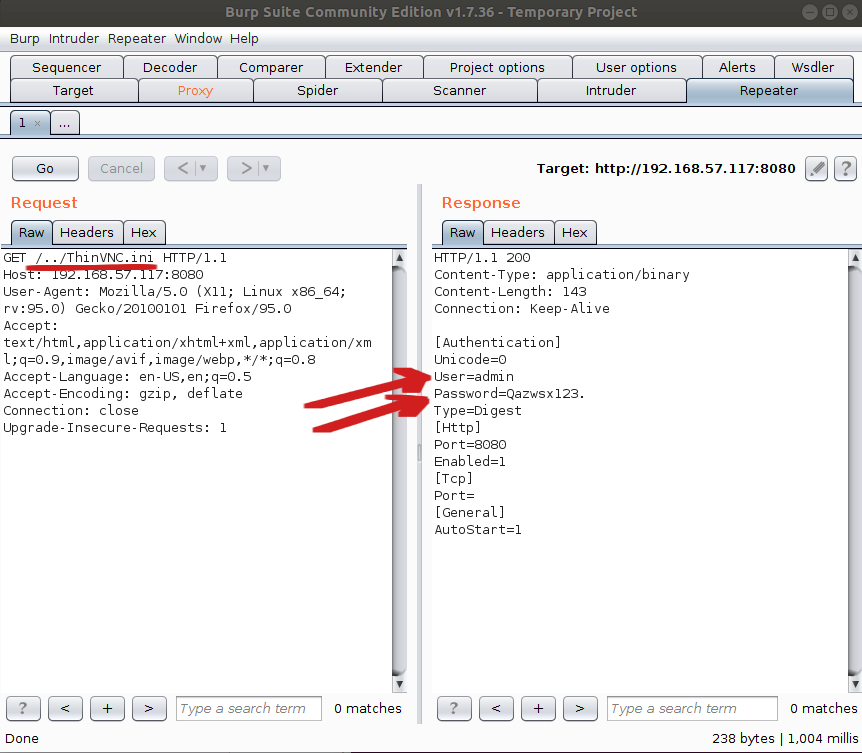The image size is (862, 753).
Task: Open the Repeater menu
Action: tap(137, 38)
